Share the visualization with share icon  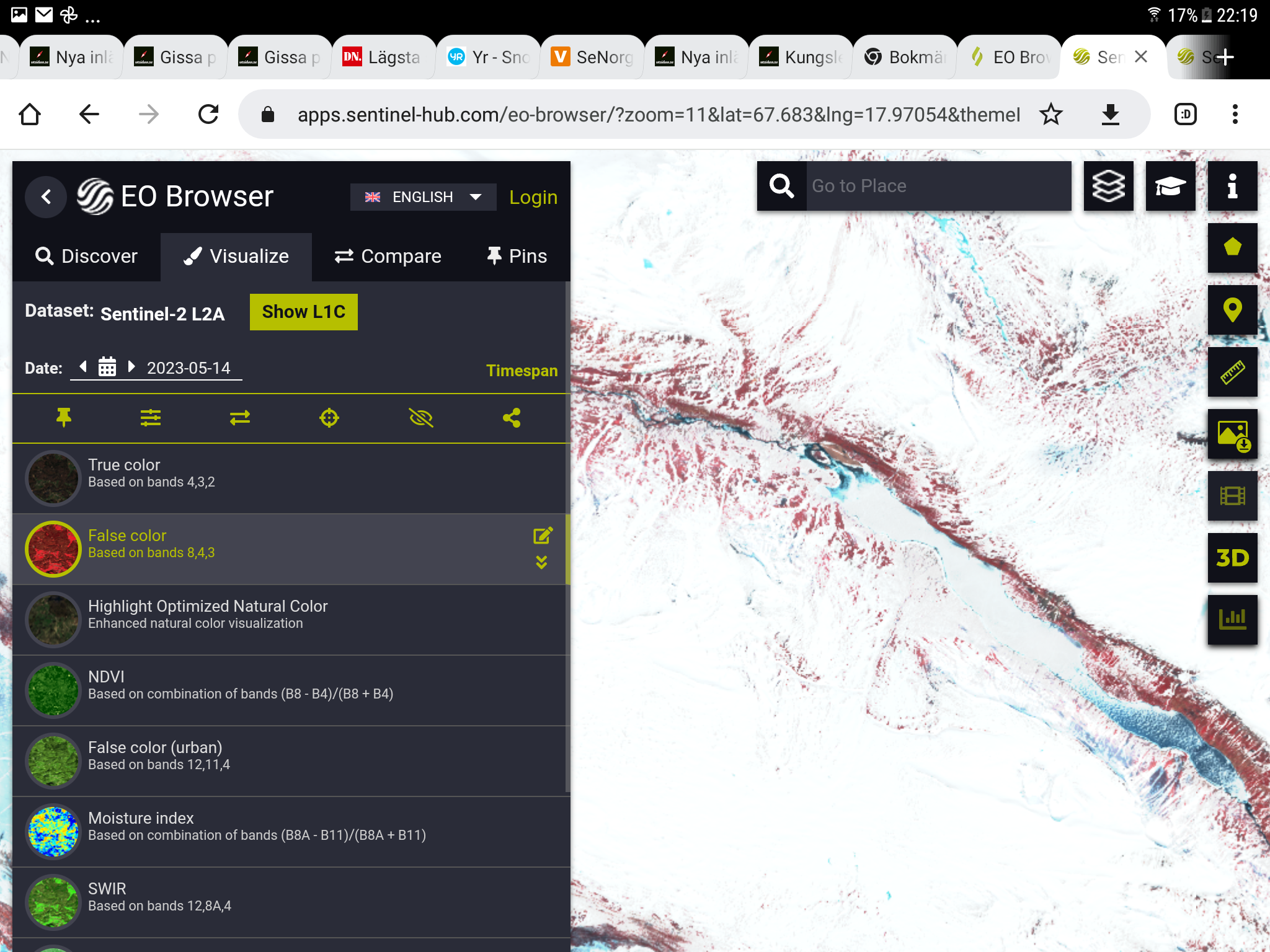point(512,418)
